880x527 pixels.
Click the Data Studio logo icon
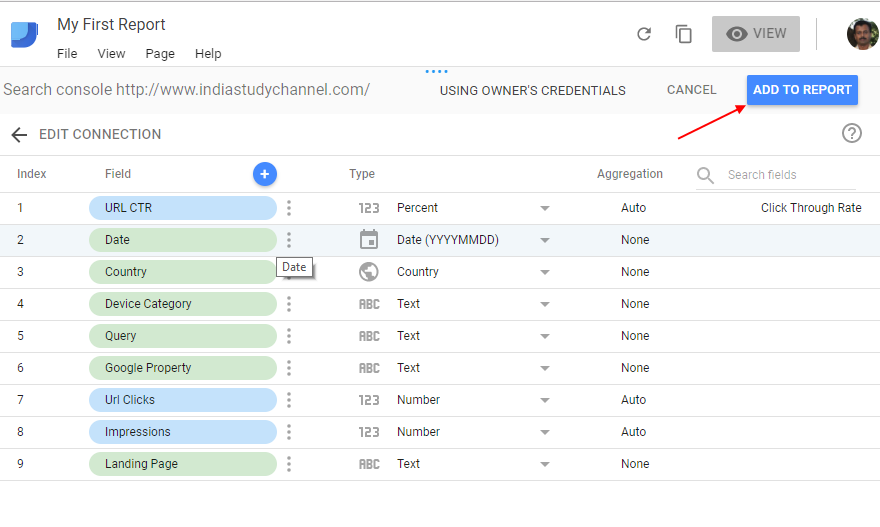[24, 34]
